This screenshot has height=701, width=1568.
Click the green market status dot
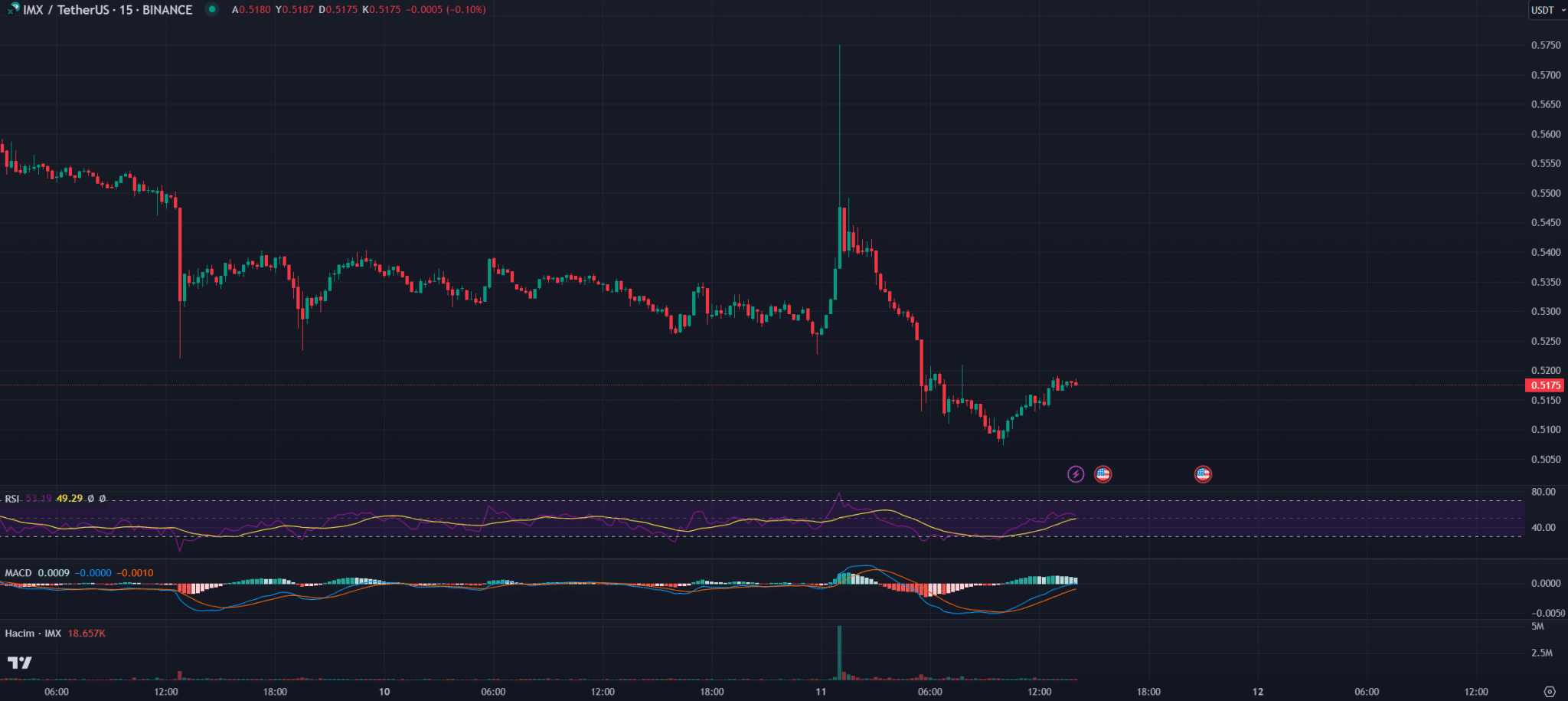click(212, 9)
